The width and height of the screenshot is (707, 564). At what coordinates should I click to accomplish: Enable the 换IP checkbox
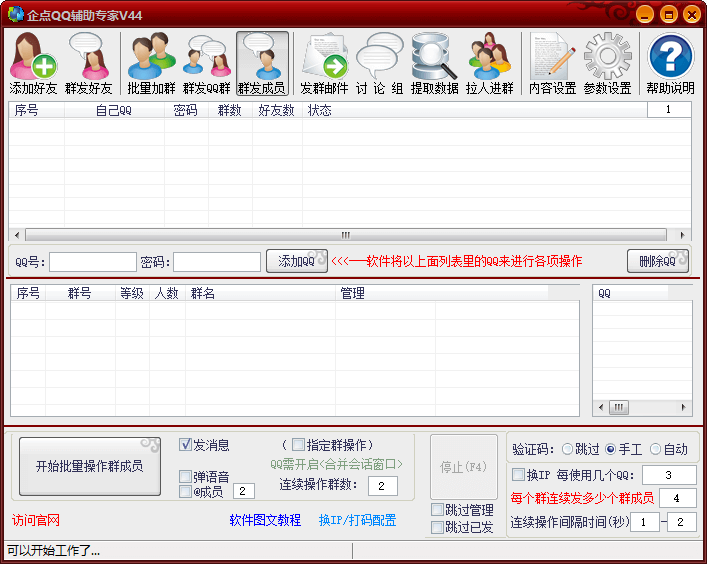519,474
